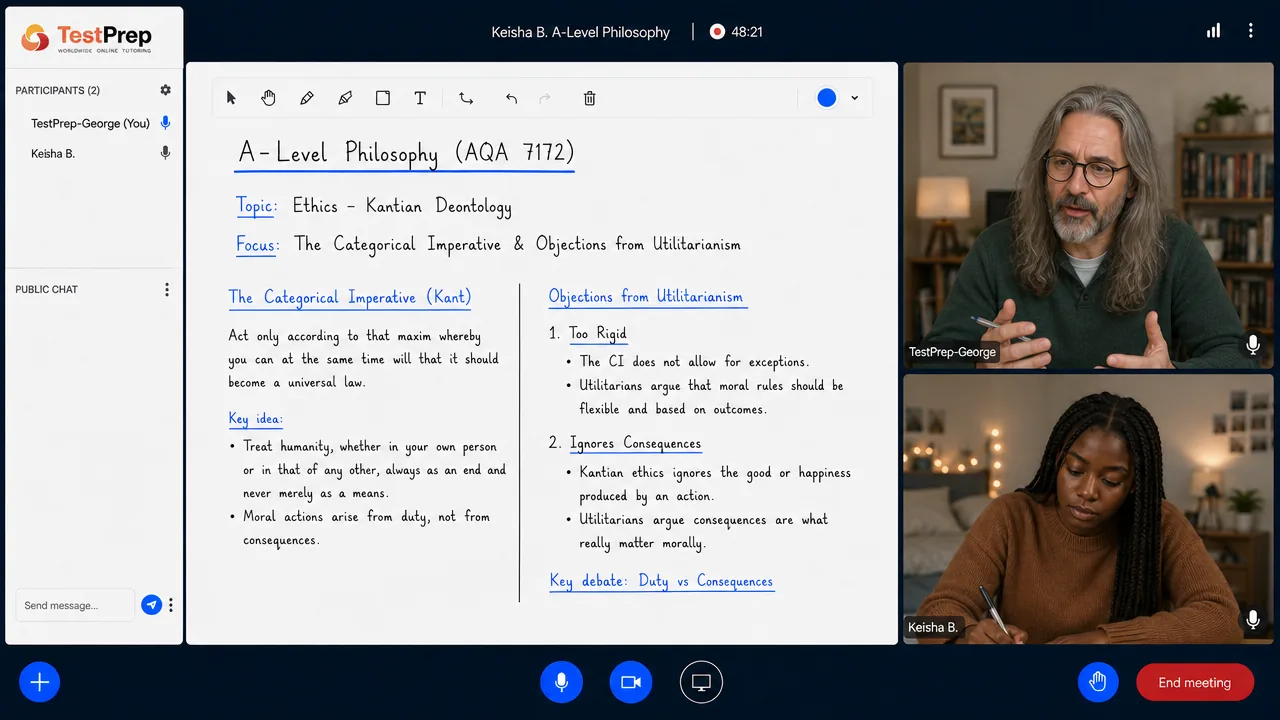
Task: Pick the highlighter marker tool
Action: pyautogui.click(x=345, y=98)
